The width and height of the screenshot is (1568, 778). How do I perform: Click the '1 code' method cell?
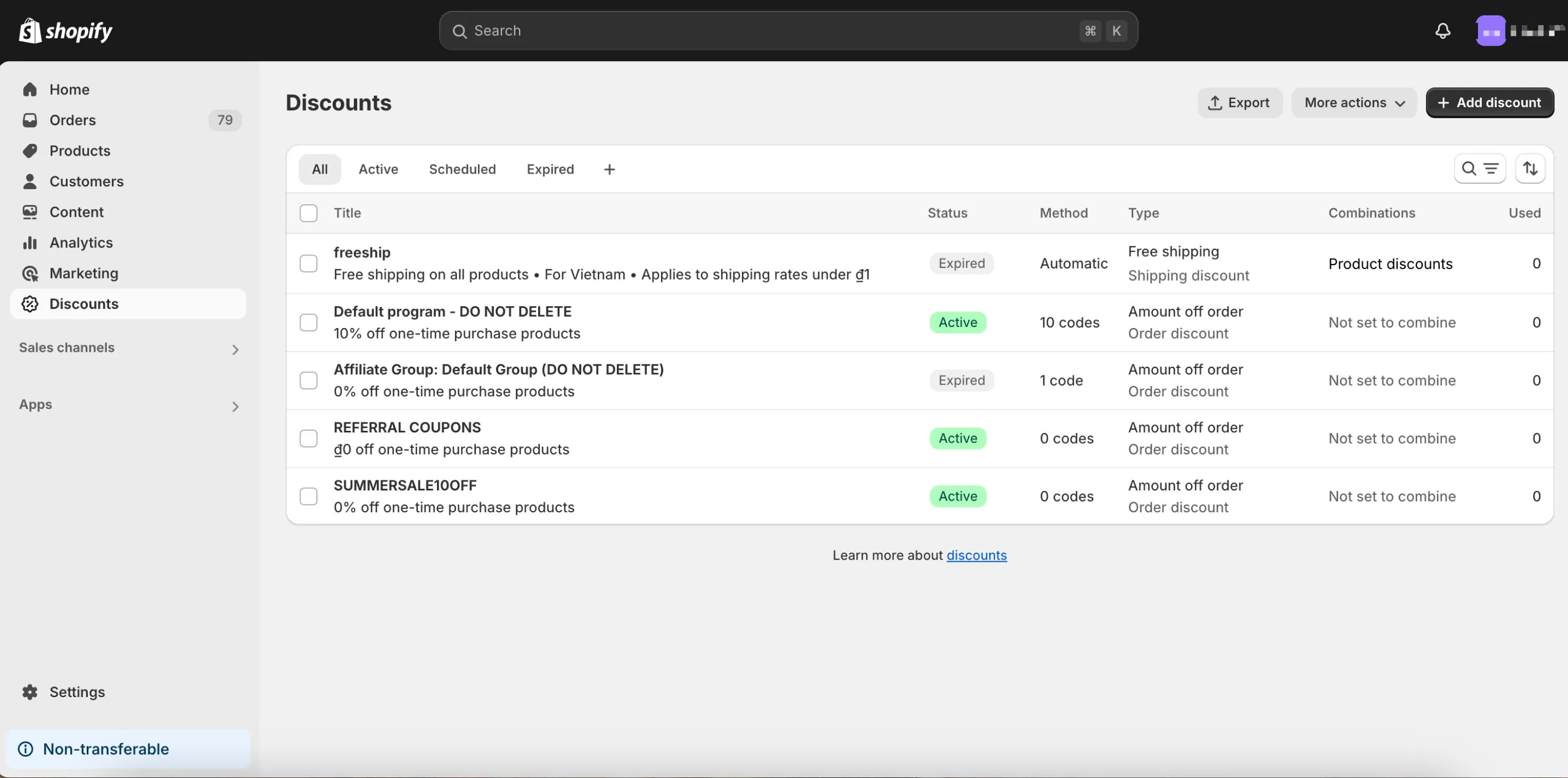(1061, 380)
